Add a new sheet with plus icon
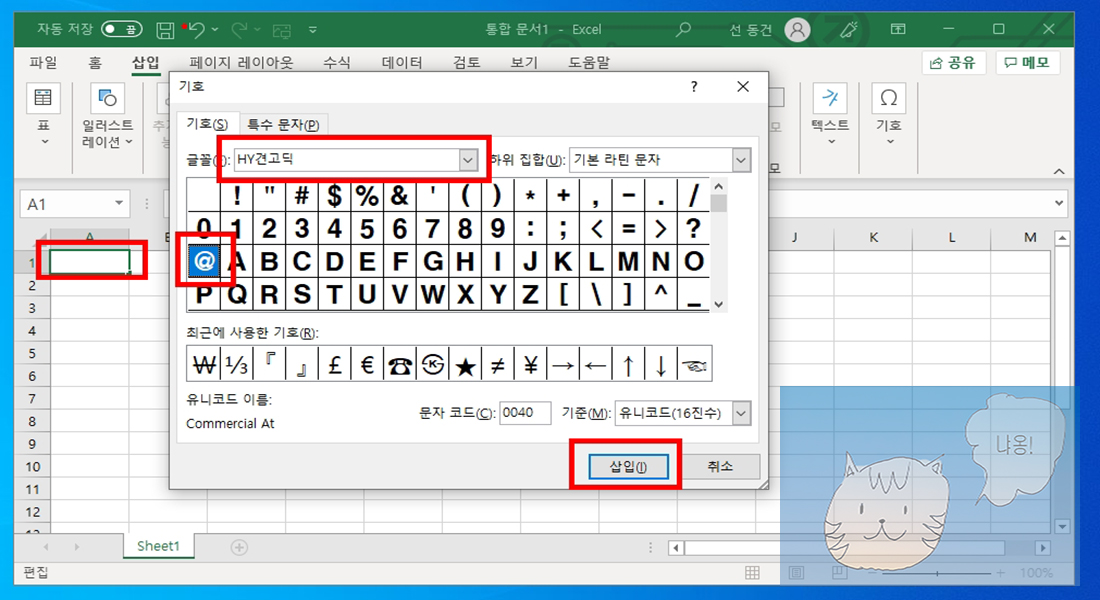The height and width of the screenshot is (600, 1100). coord(239,547)
